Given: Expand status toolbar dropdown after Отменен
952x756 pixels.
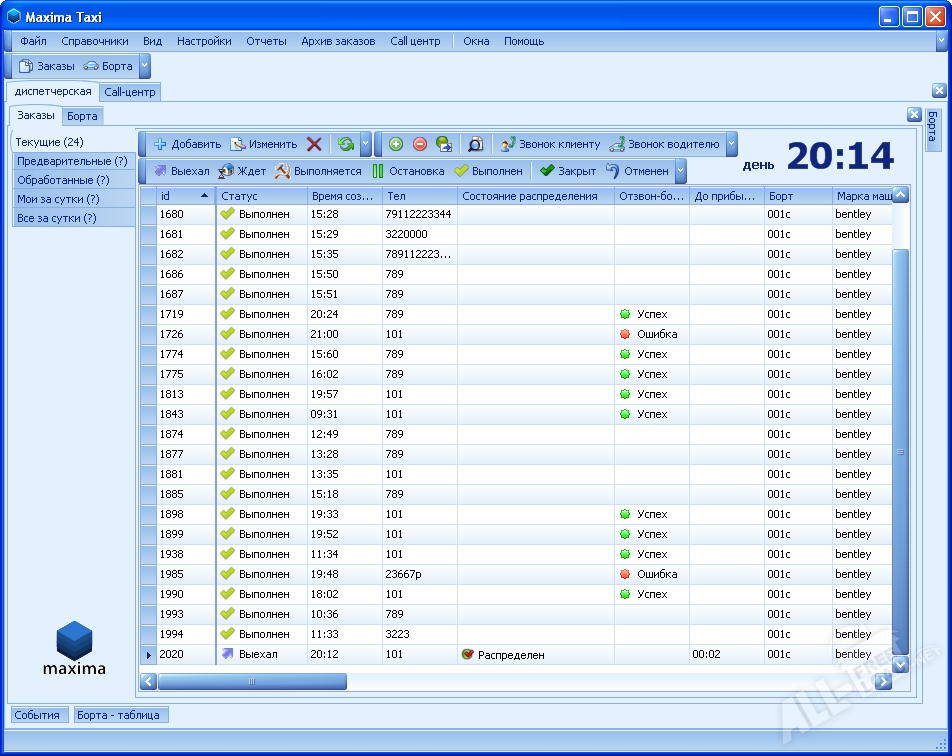Looking at the screenshot, I should point(681,171).
